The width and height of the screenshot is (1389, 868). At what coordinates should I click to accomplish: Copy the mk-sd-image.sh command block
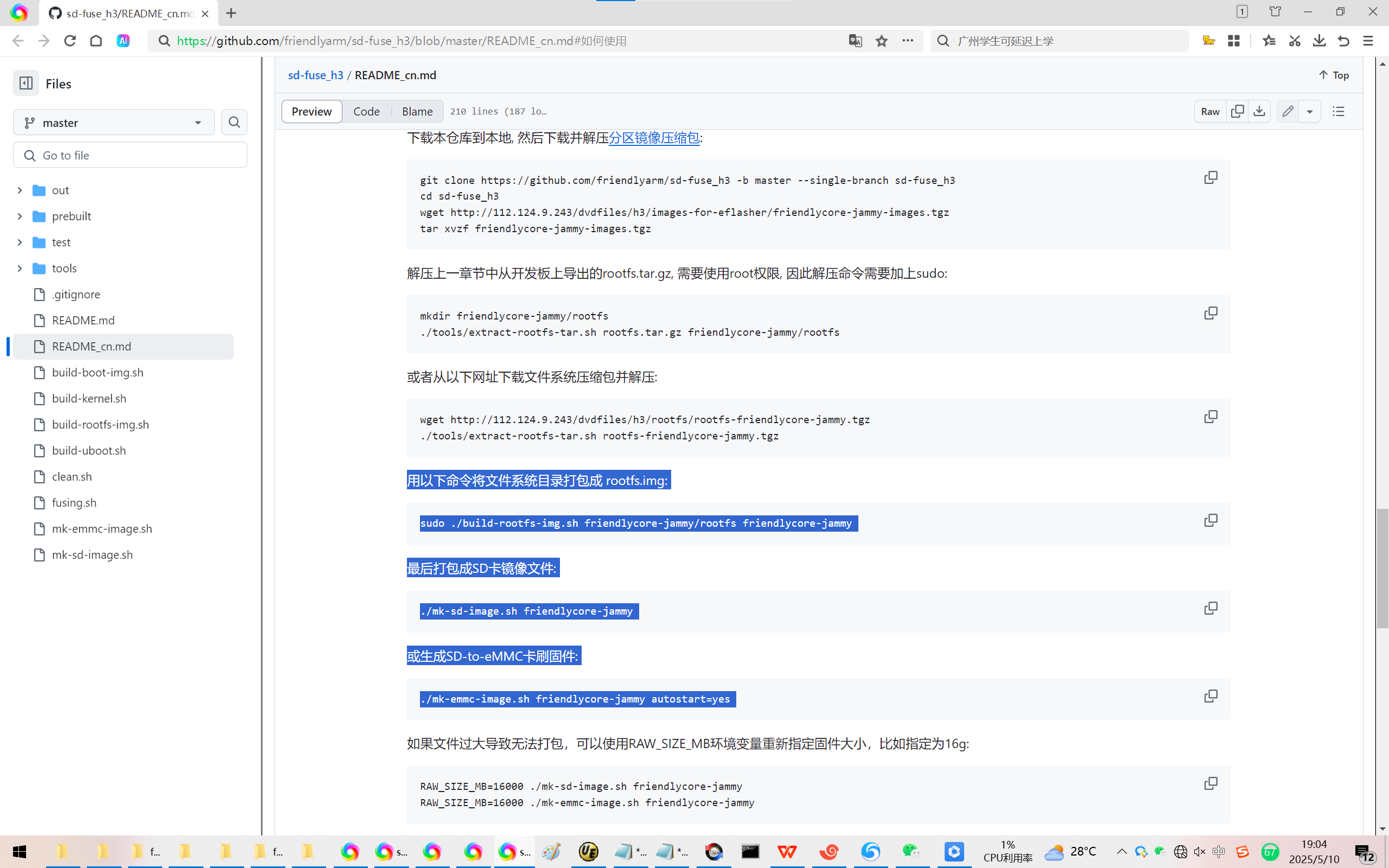1210,609
